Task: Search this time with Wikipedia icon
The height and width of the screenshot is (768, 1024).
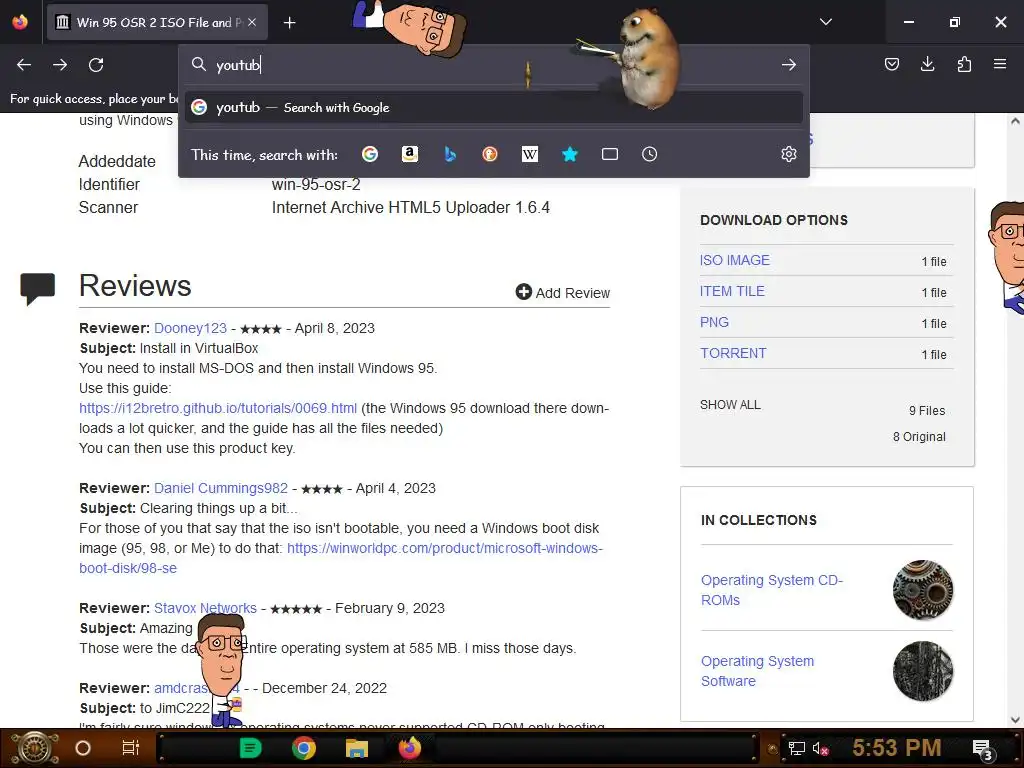Action: click(530, 154)
